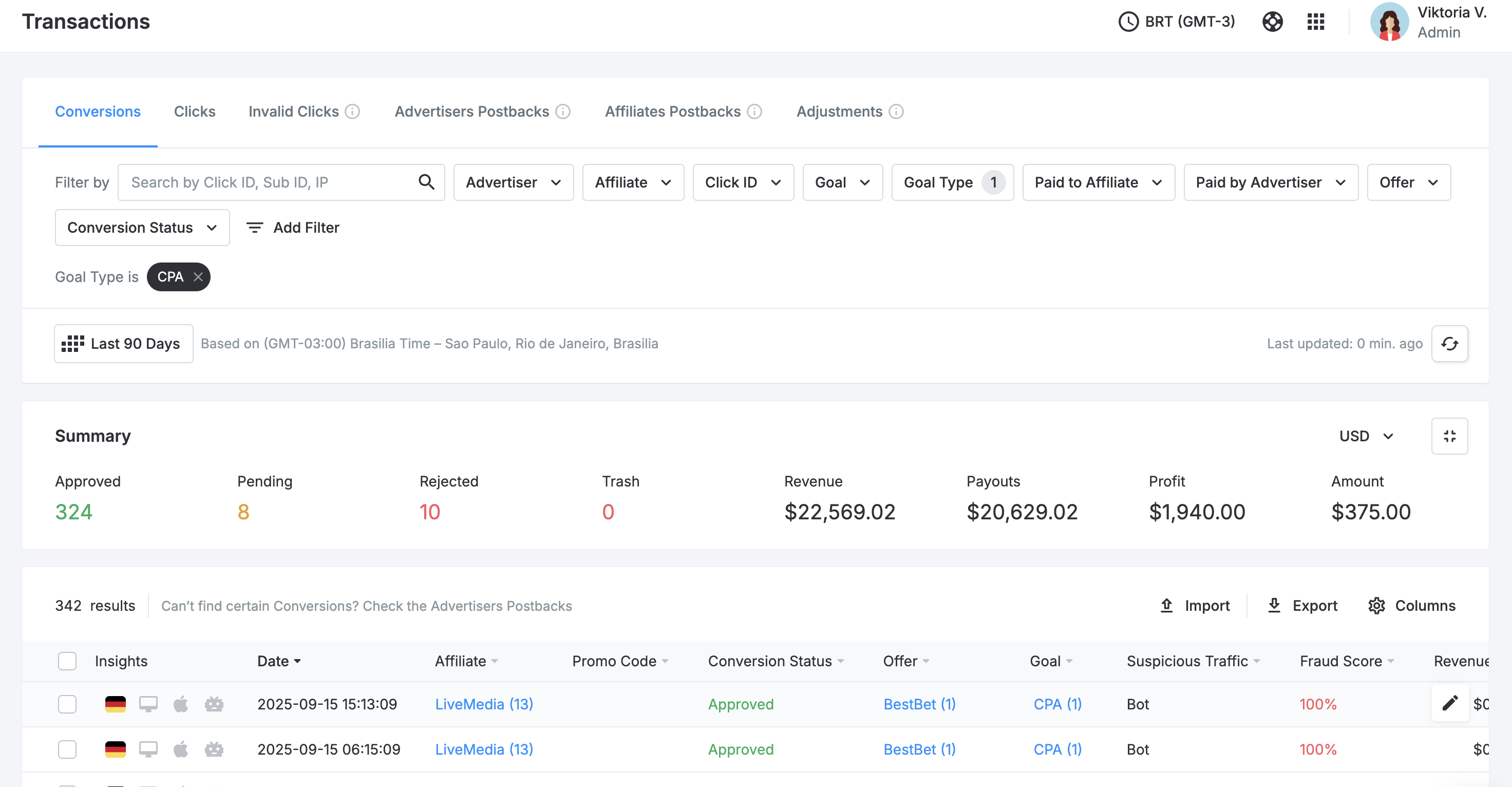Viewport: 1512px width, 787px height.
Task: Switch to the Adjustments tab
Action: (x=839, y=111)
